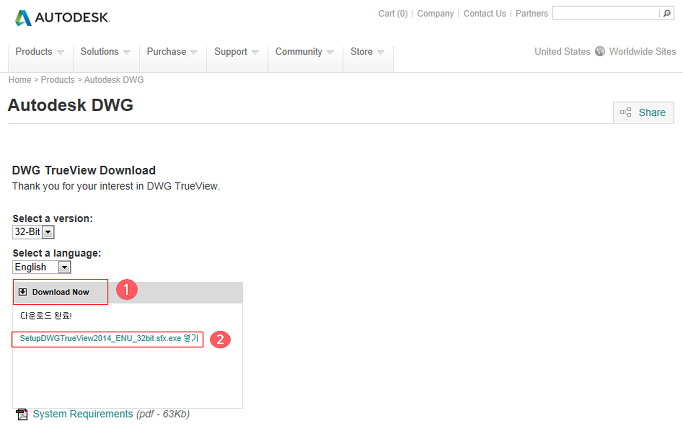The height and width of the screenshot is (426, 683).
Task: Click the Share button label
Action: (x=652, y=112)
